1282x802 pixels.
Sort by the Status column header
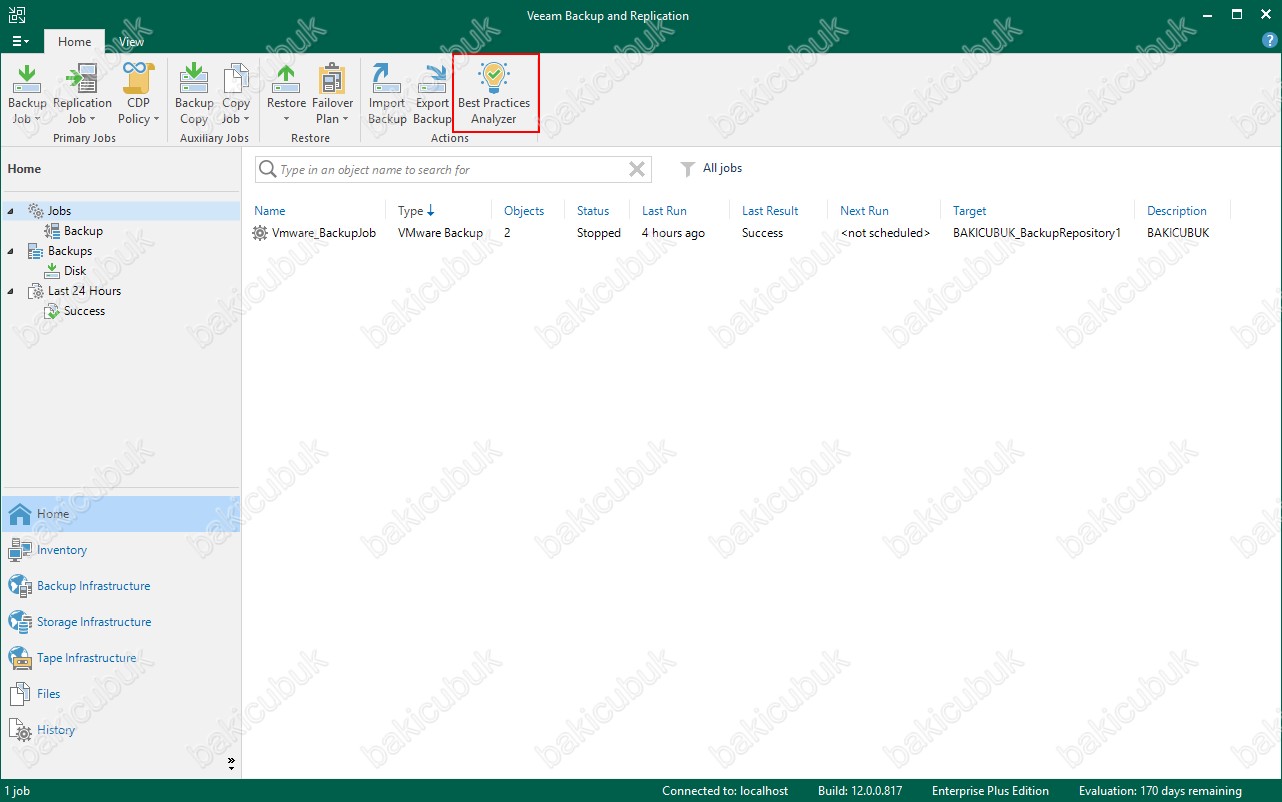tap(593, 211)
